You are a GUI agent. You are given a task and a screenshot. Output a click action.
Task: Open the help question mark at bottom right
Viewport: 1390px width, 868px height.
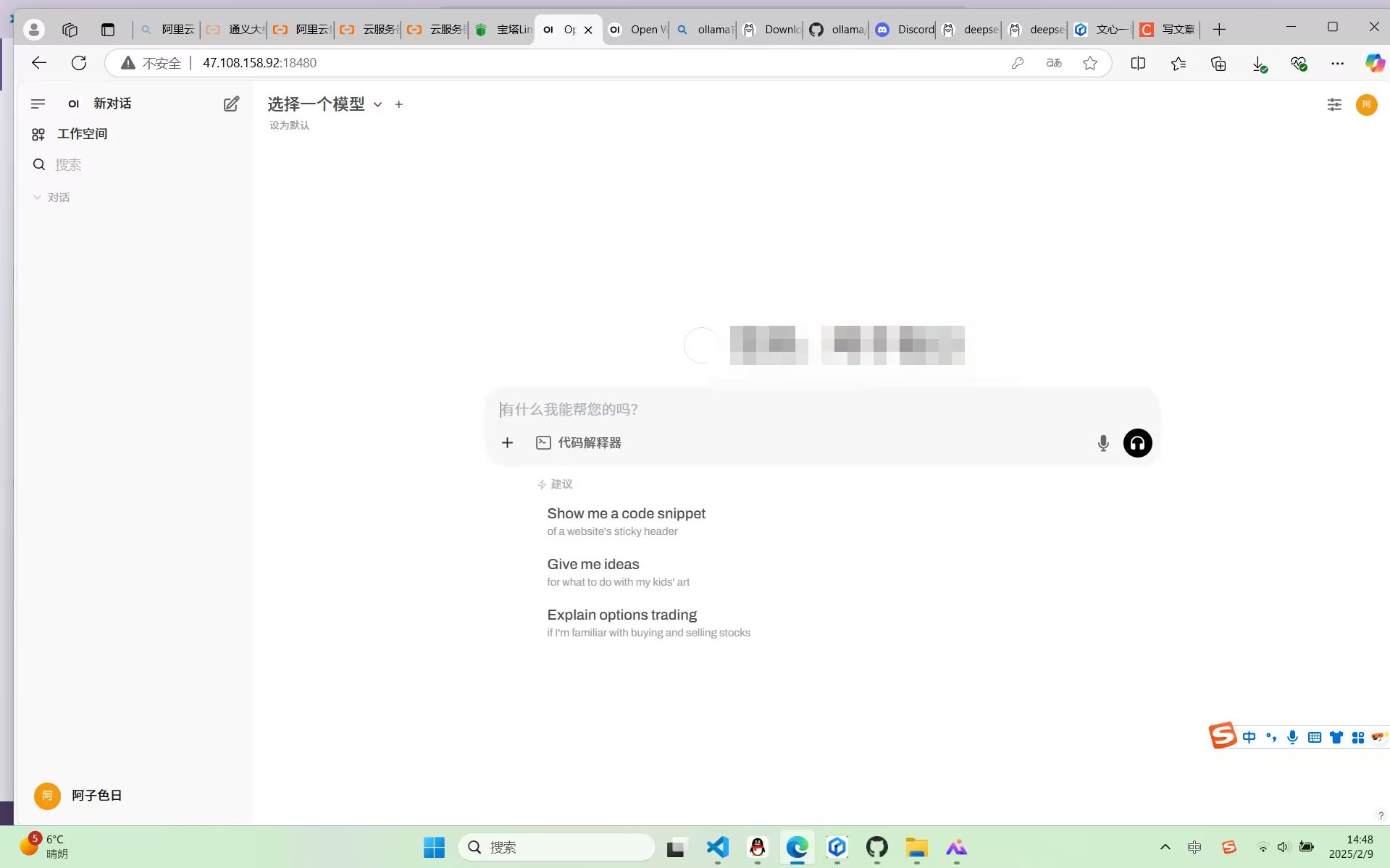point(1381,816)
